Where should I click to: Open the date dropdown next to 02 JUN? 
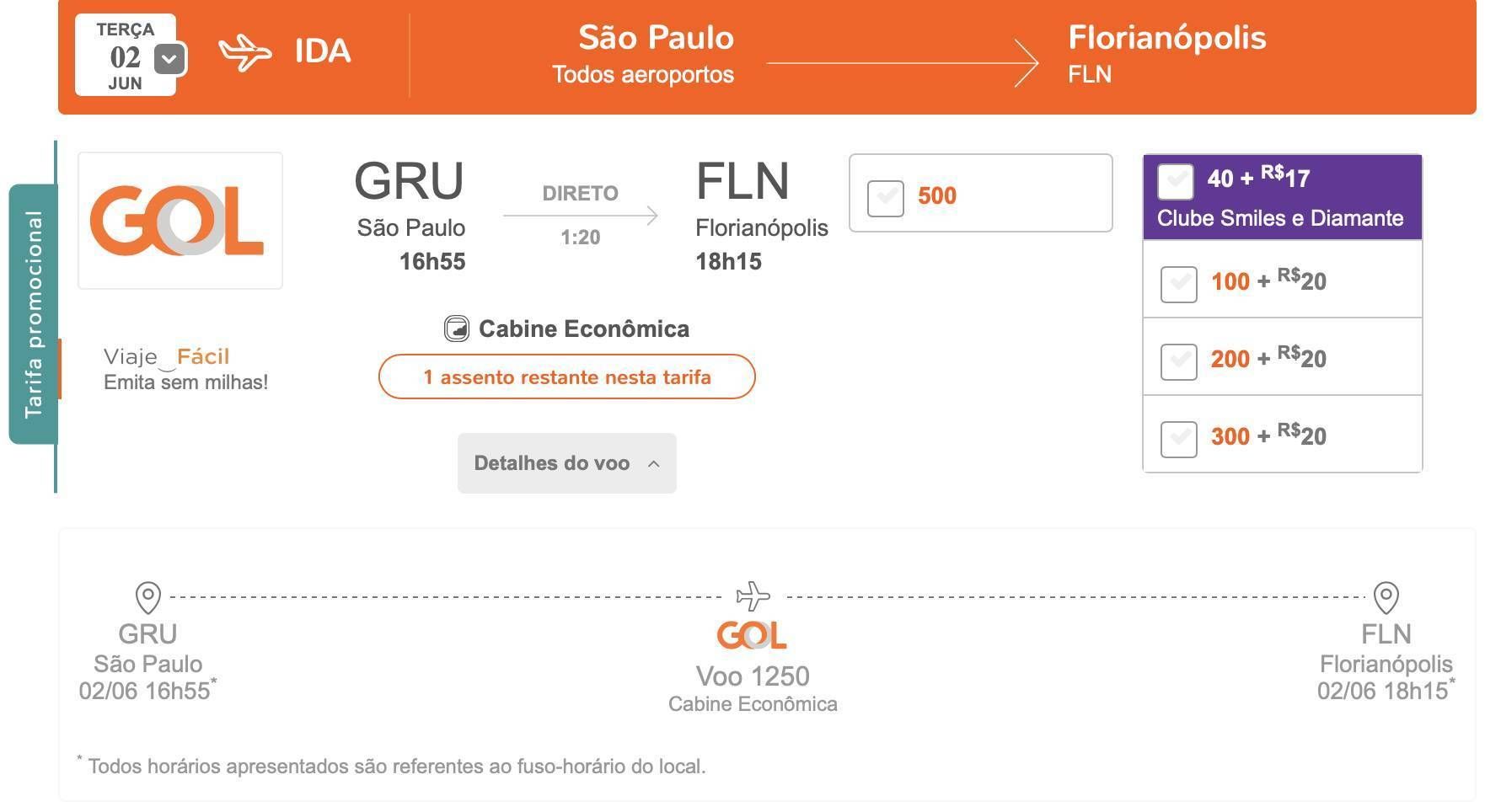pyautogui.click(x=169, y=59)
